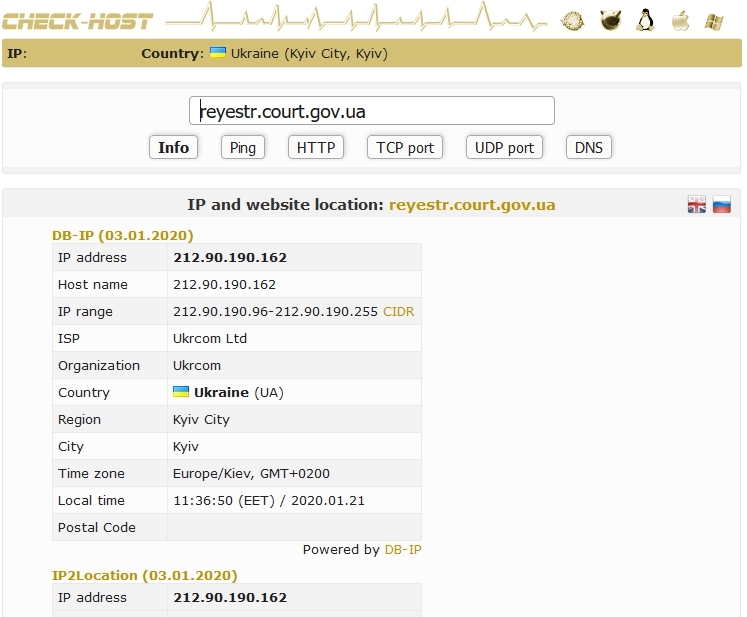Run a Ping check

[x=243, y=147]
